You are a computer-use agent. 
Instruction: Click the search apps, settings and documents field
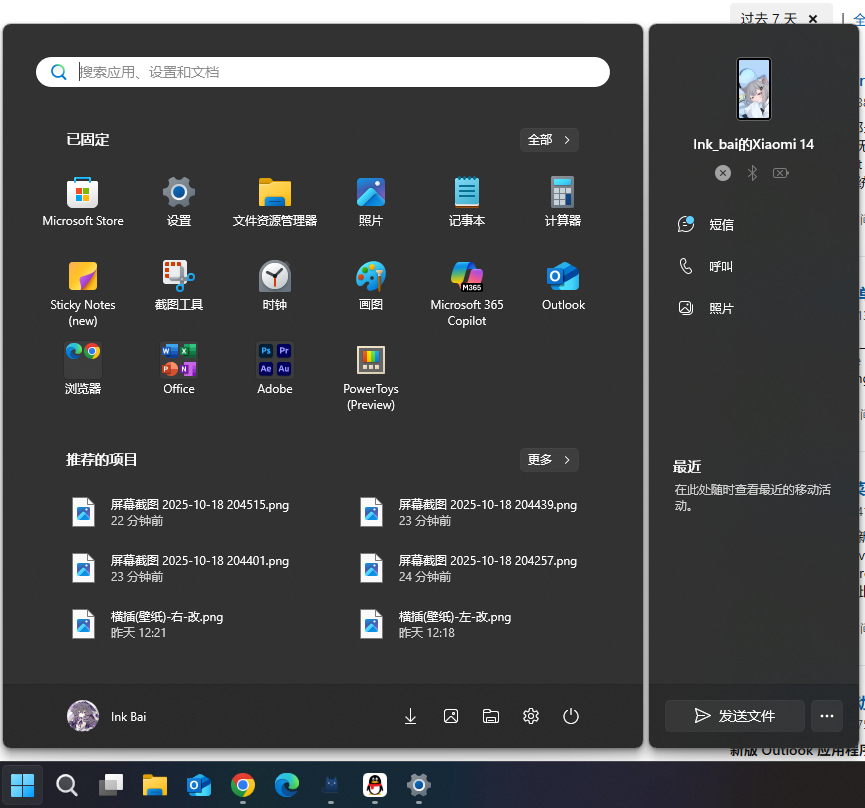click(x=323, y=72)
